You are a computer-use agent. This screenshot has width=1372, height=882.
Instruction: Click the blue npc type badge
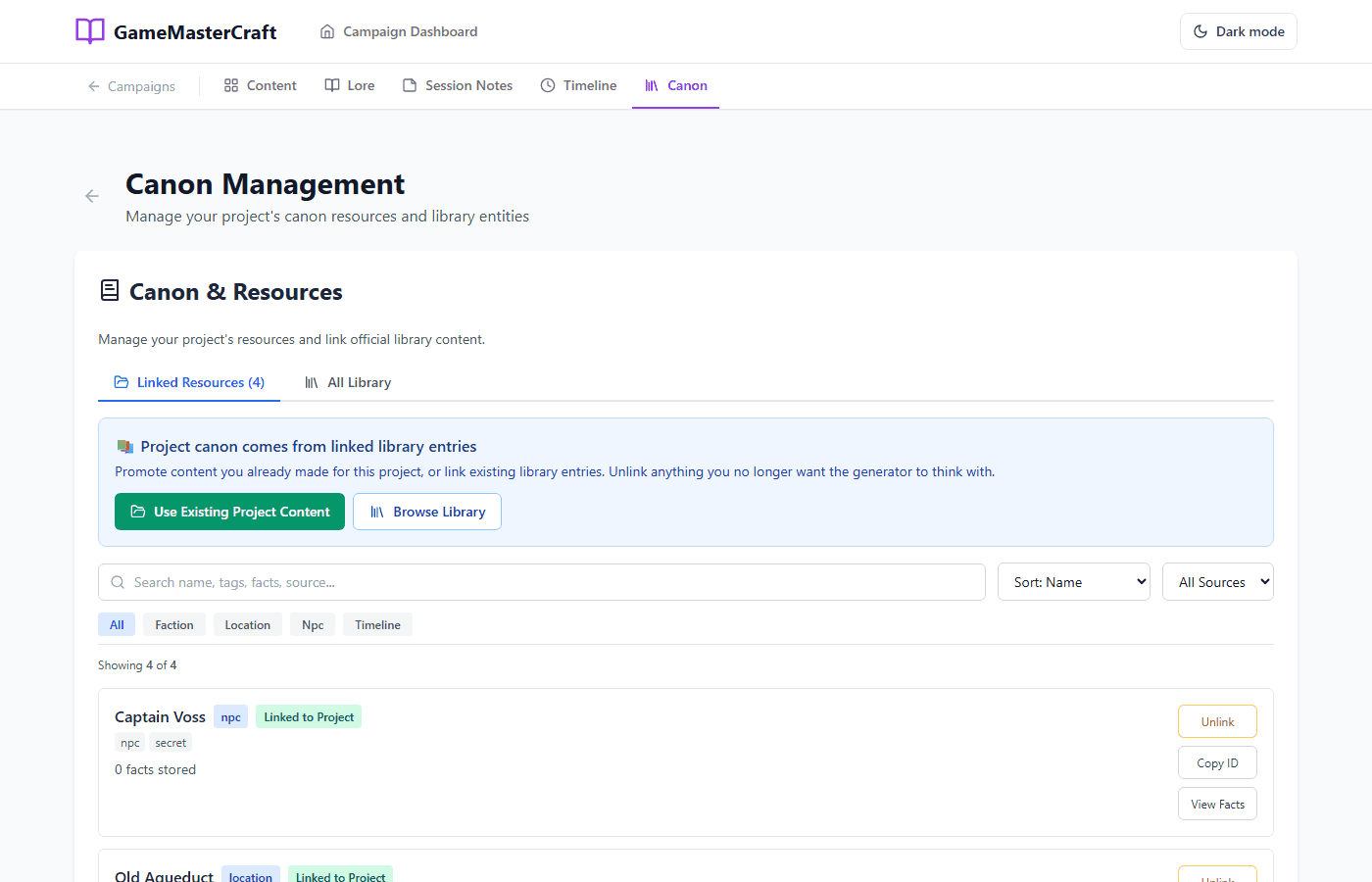[230, 716]
